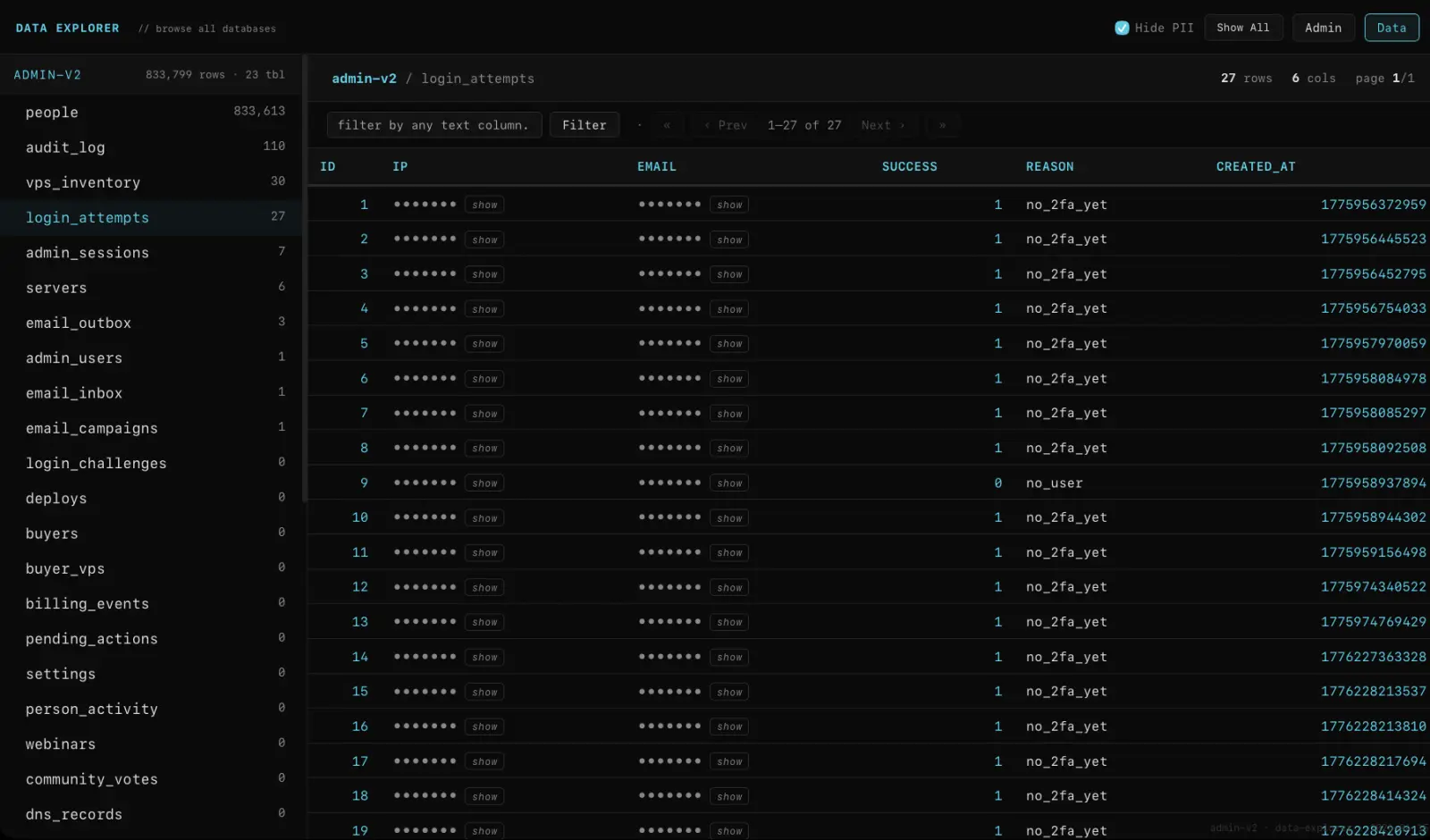Jump to the first page using « control
This screenshot has width=1430, height=840.
point(667,125)
